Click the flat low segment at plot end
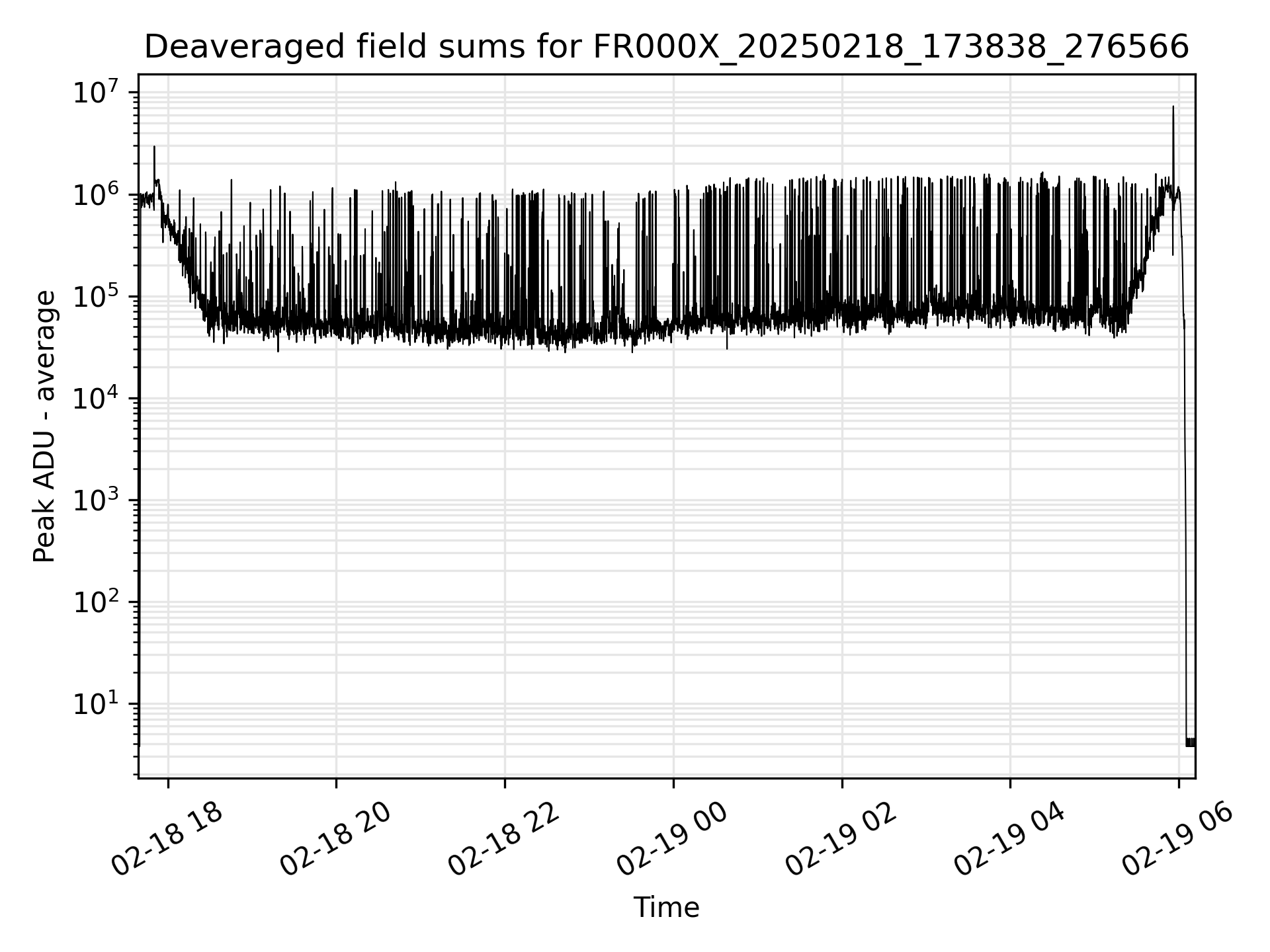 pos(1190,742)
